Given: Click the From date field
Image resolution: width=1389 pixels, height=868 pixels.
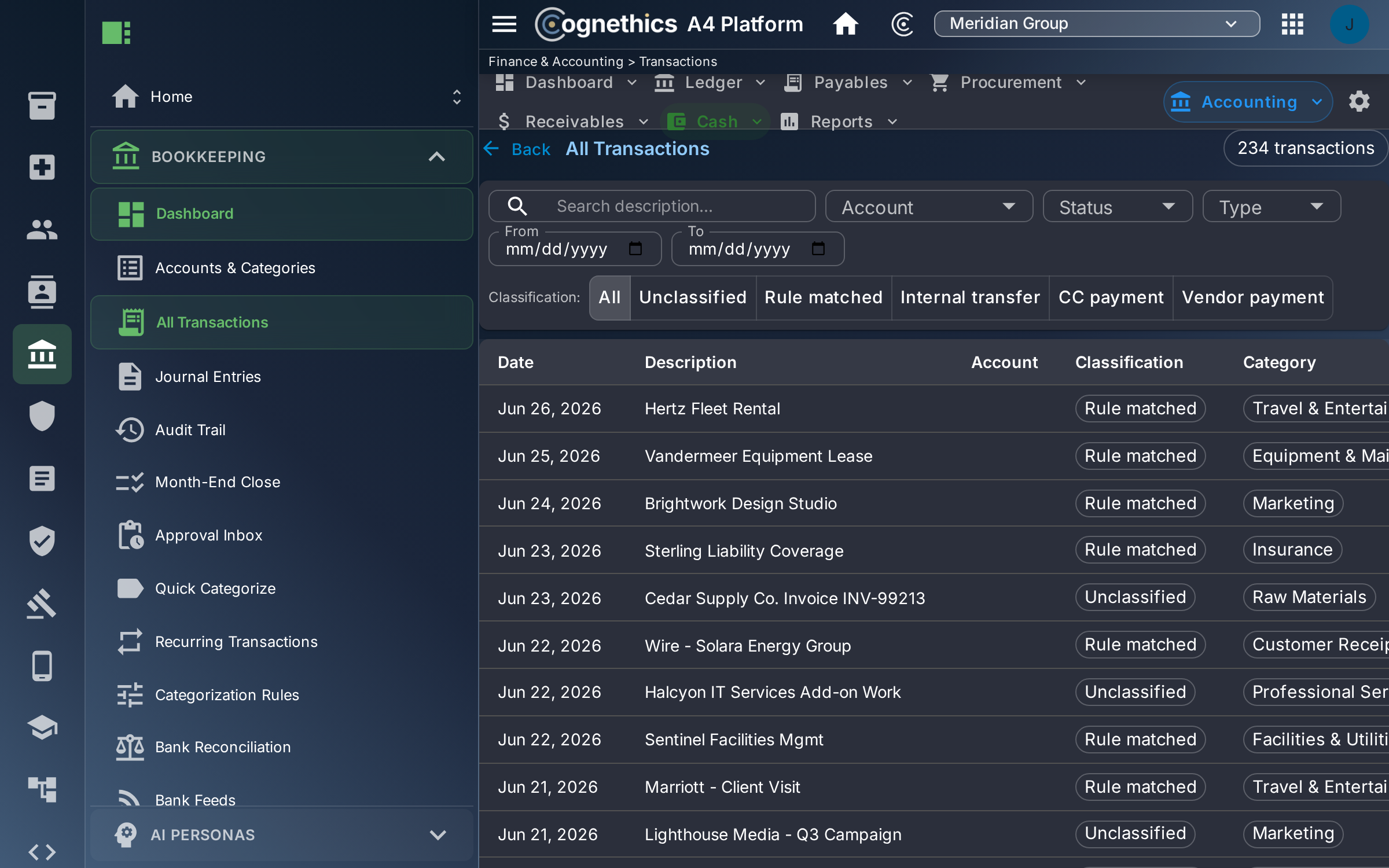Looking at the screenshot, I should point(575,249).
